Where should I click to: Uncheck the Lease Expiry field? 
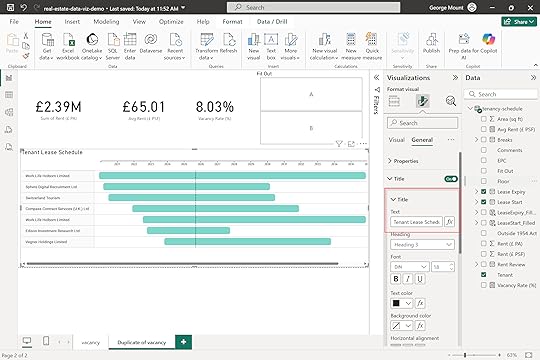click(484, 192)
